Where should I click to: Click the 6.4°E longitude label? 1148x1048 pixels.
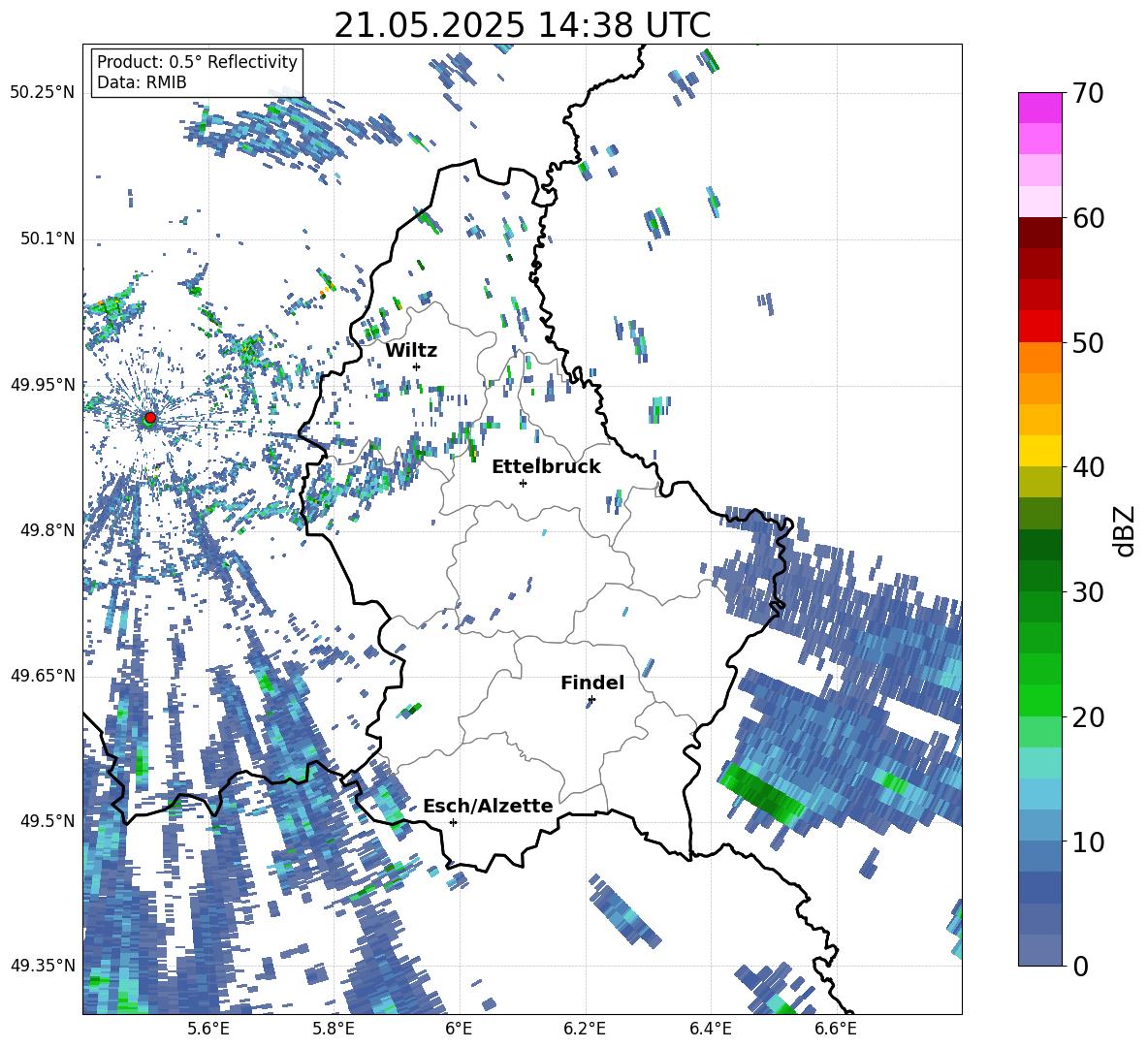pos(710,1029)
